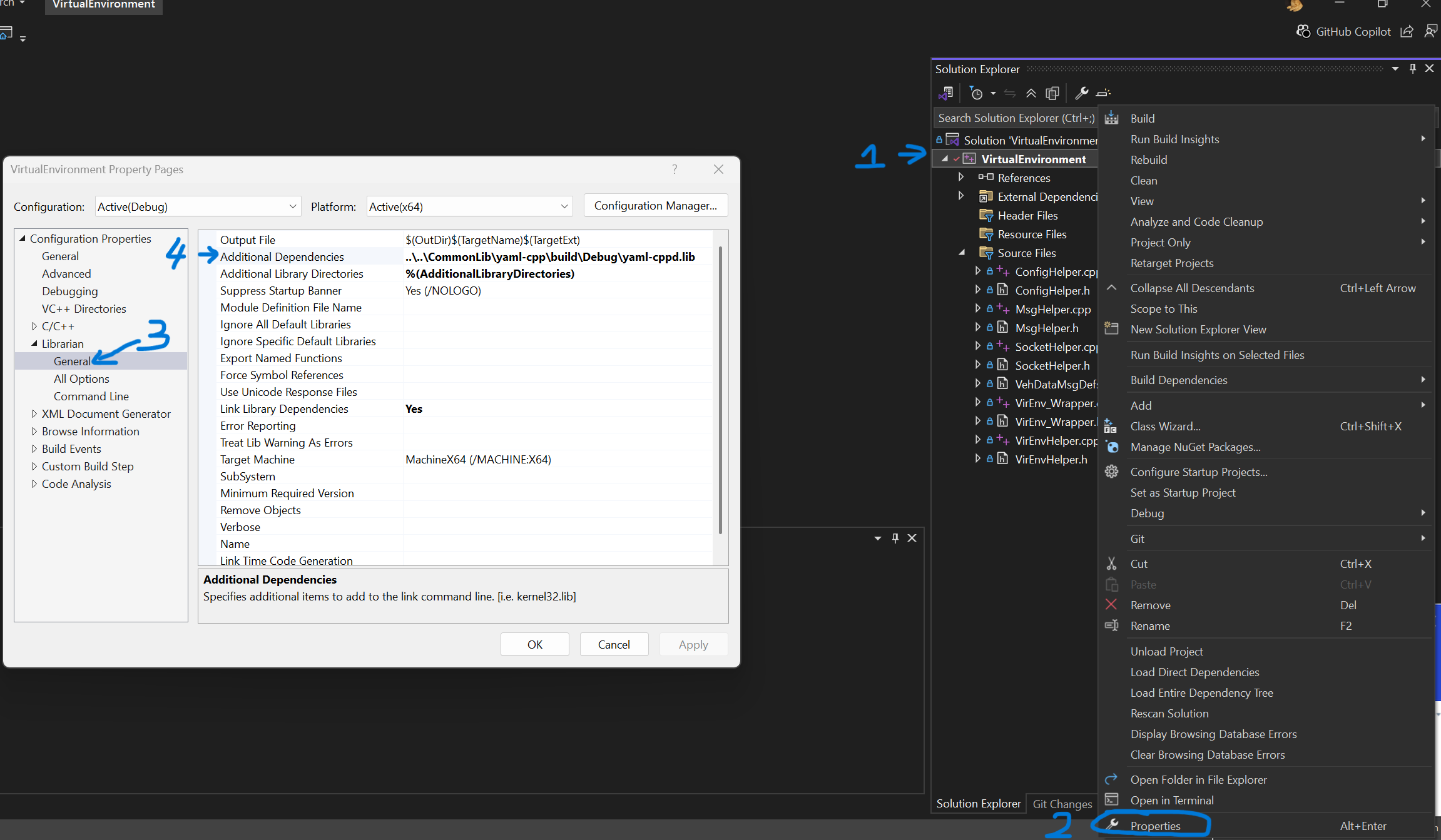Image resolution: width=1441 pixels, height=840 pixels.
Task: Click GitHub Copilot icon in title bar
Action: 1303,31
